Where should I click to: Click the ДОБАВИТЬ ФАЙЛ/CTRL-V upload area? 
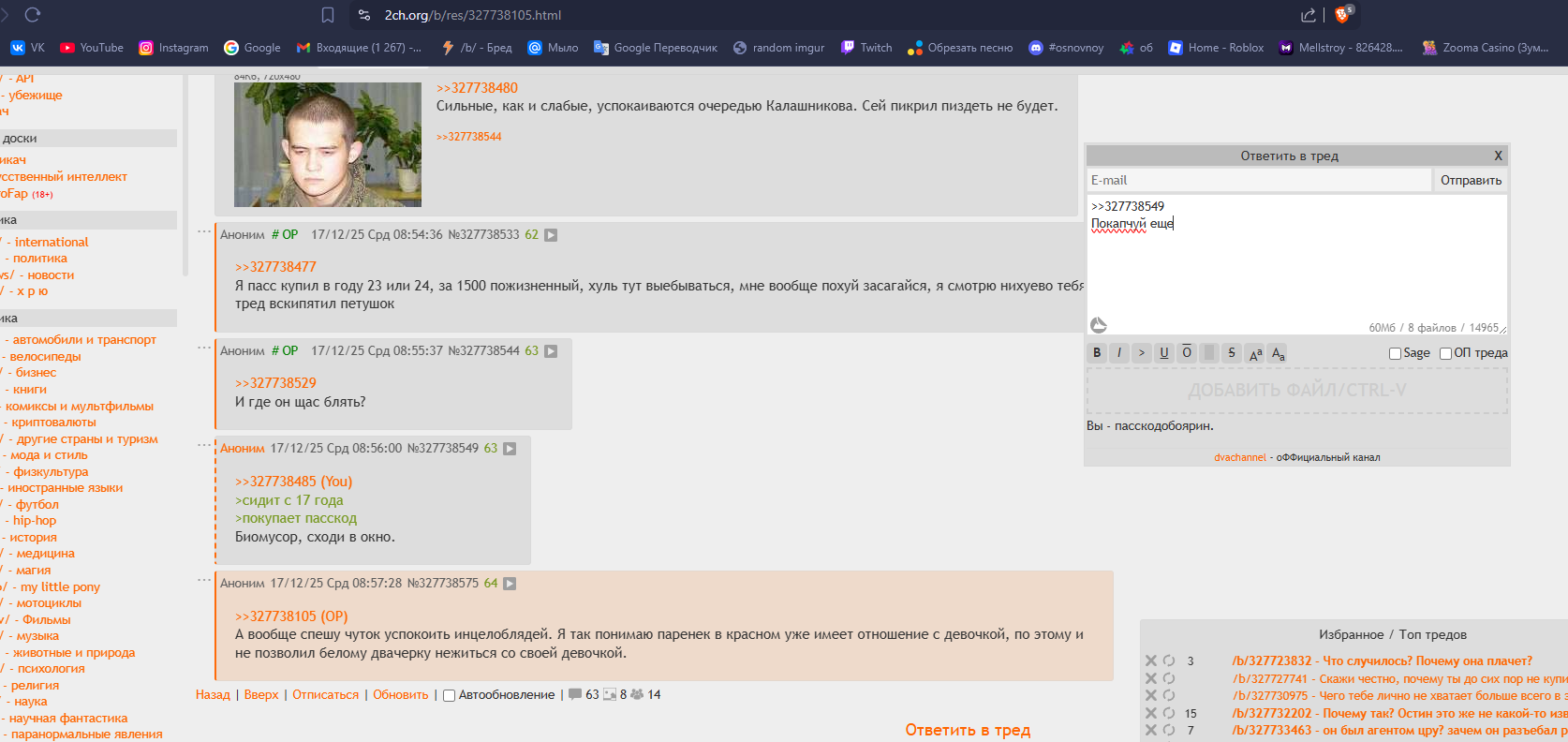[1297, 391]
